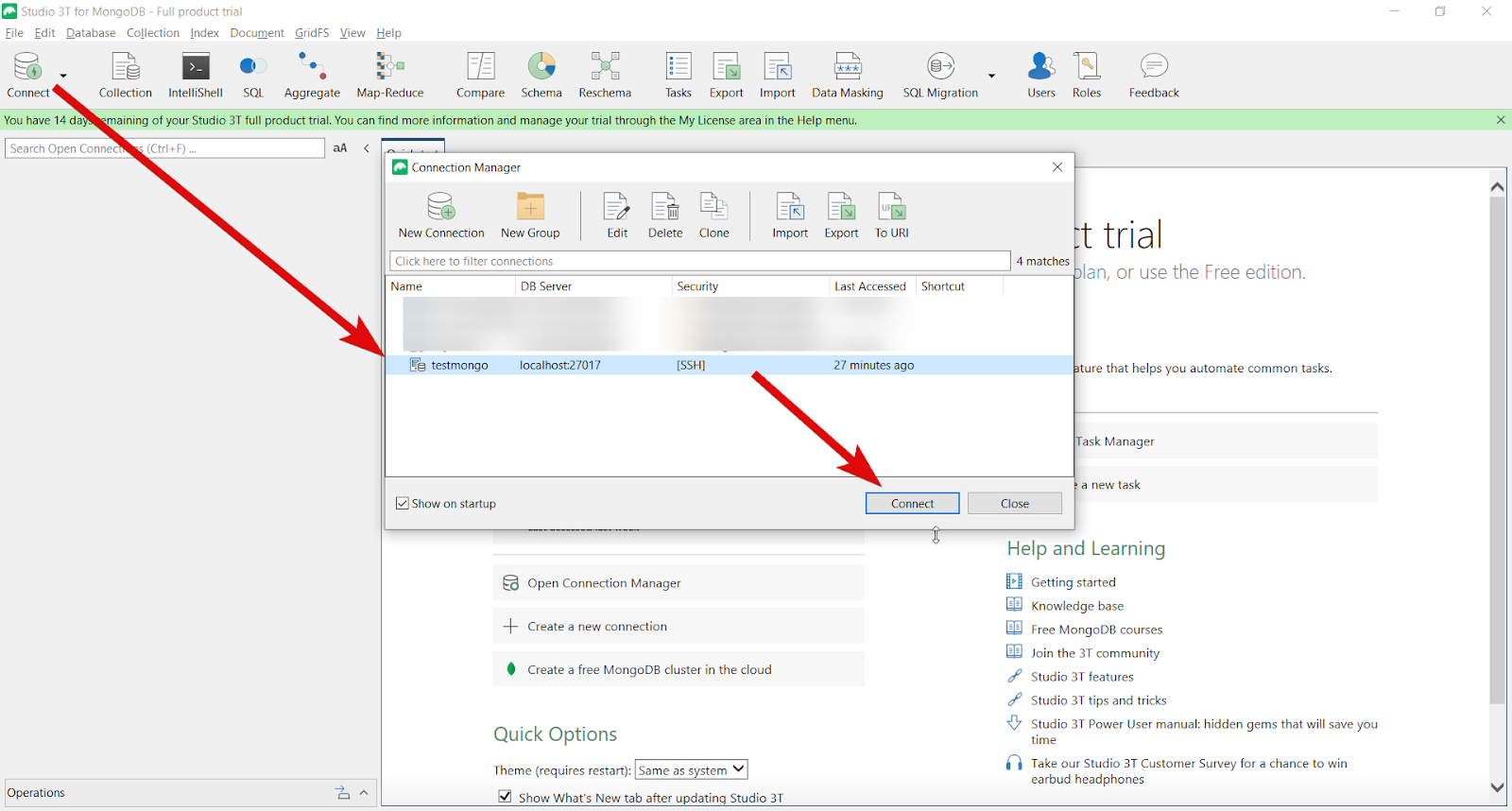Click Create a new connection
The image size is (1512, 811).
tap(679, 627)
